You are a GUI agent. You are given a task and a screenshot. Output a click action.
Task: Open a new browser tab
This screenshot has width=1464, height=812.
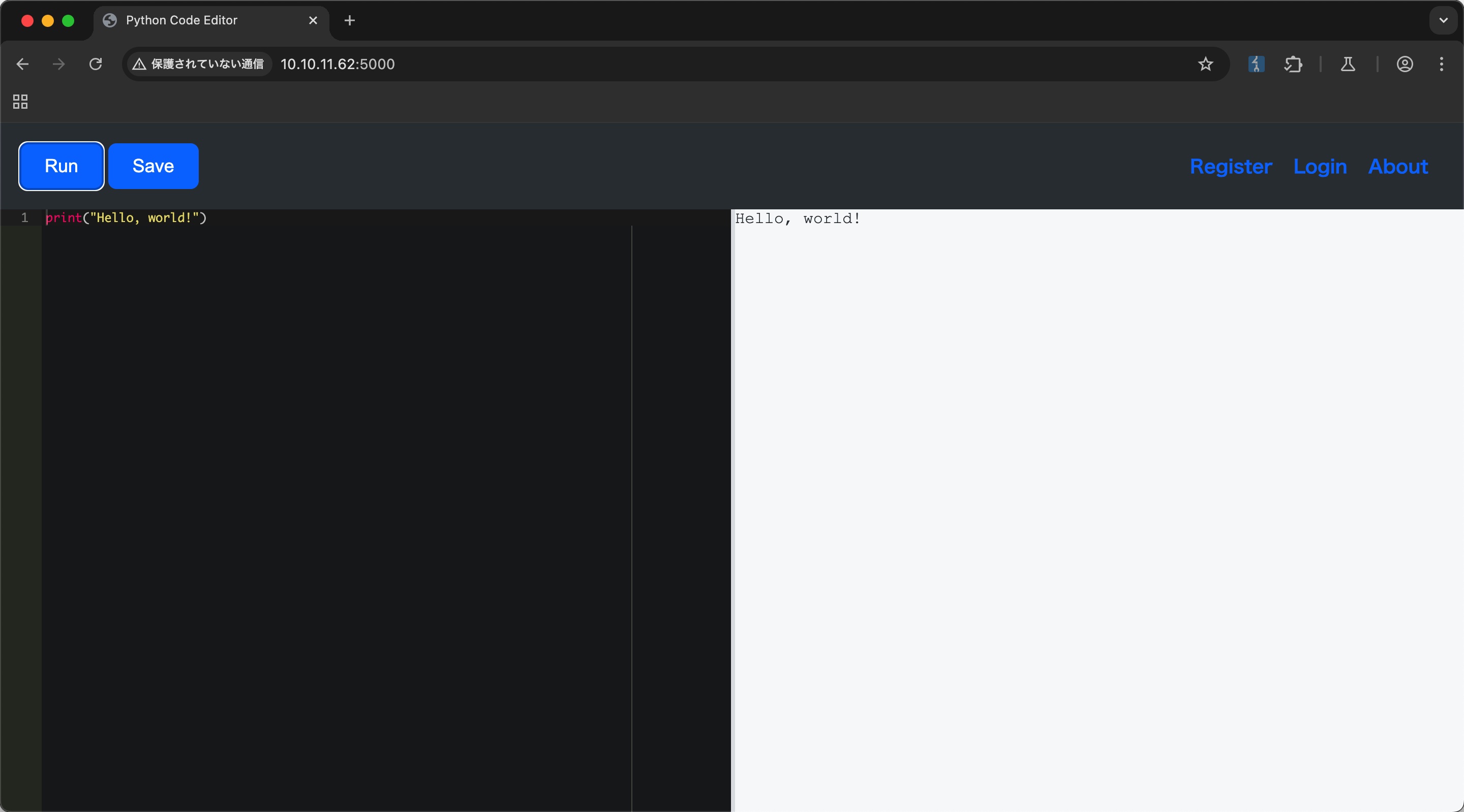(x=350, y=20)
